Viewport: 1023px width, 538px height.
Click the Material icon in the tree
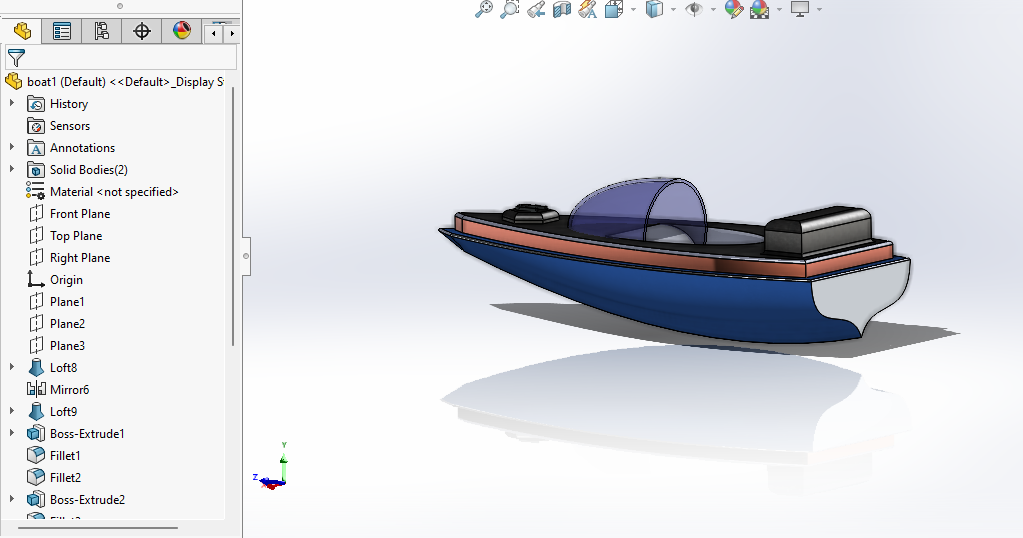point(35,190)
